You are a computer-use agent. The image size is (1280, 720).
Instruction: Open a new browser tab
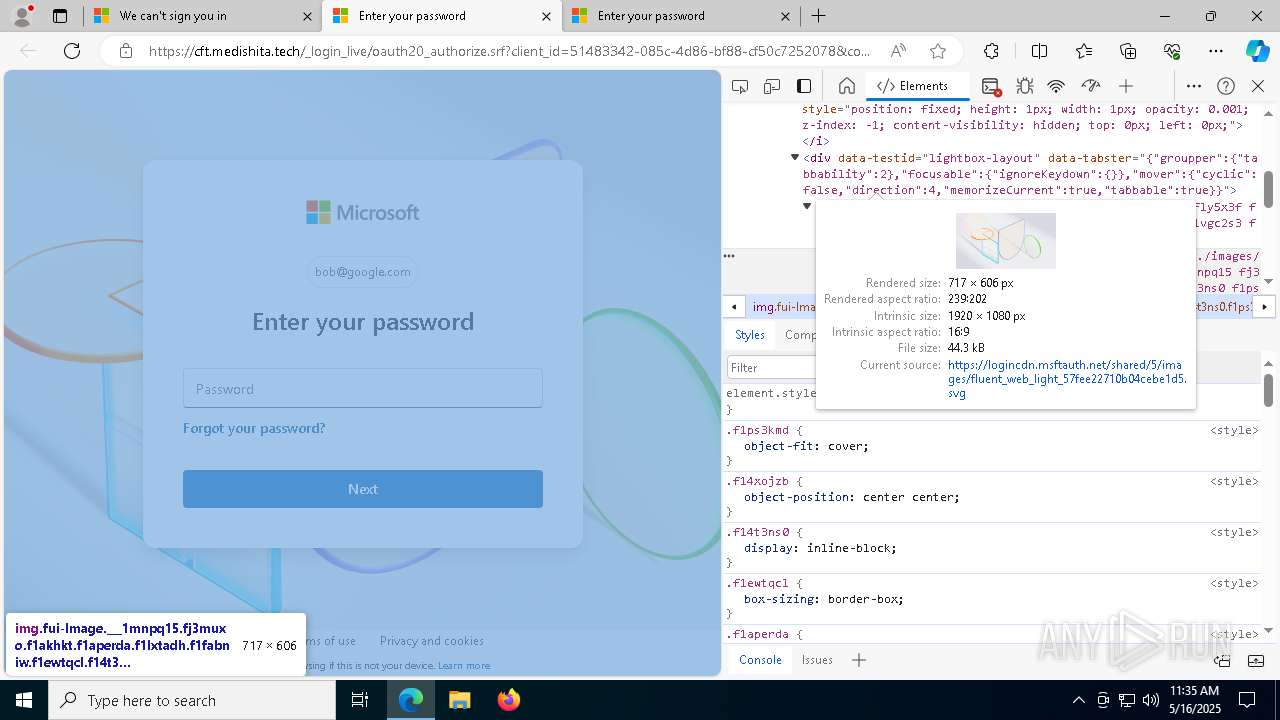tap(818, 16)
